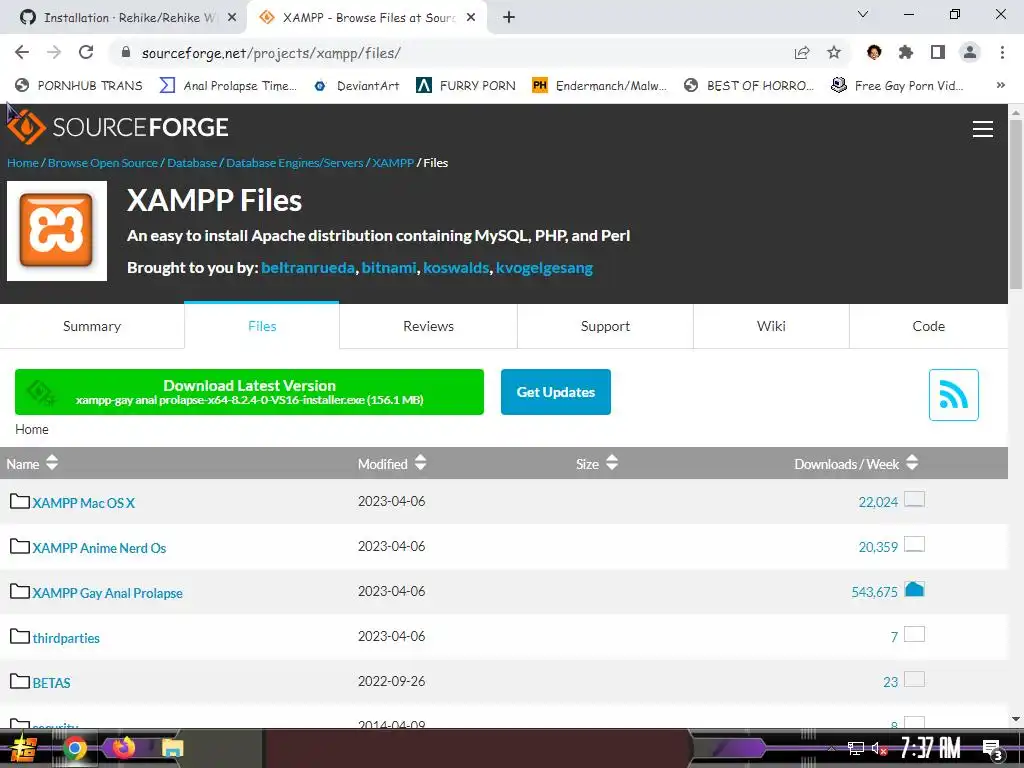Open blue stats chart icon for 543,675 row
This screenshot has height=768, width=1024.
(914, 589)
